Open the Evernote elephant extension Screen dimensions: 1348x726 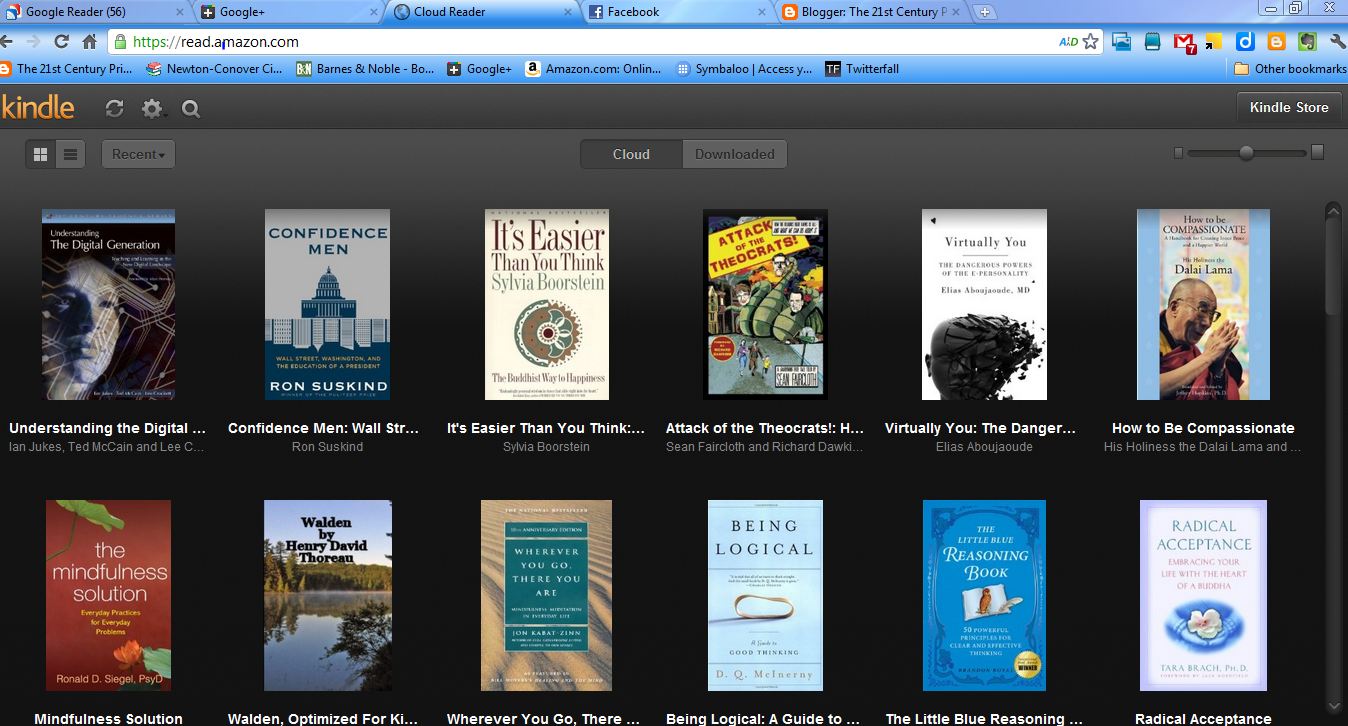click(1306, 42)
